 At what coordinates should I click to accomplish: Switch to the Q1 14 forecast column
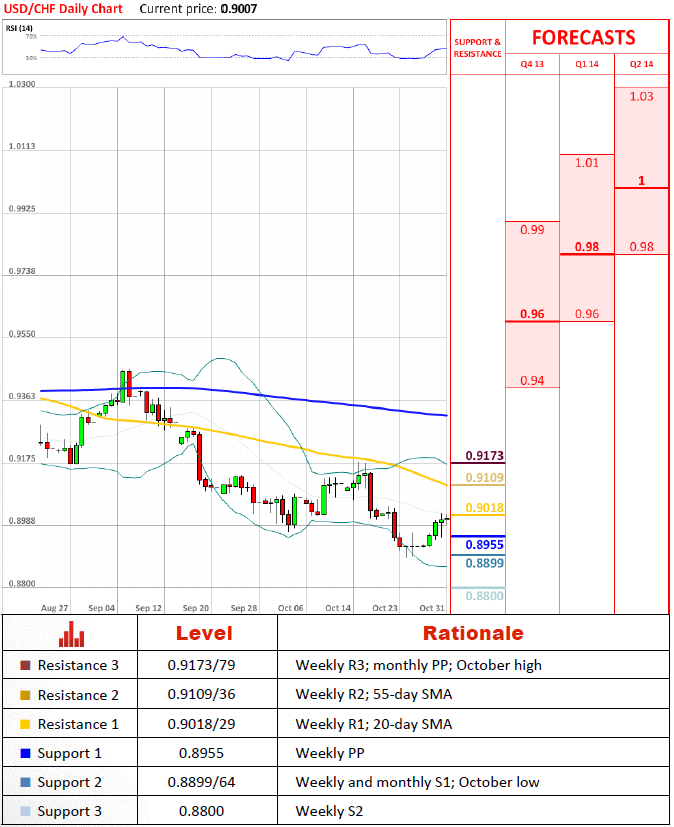coord(586,64)
